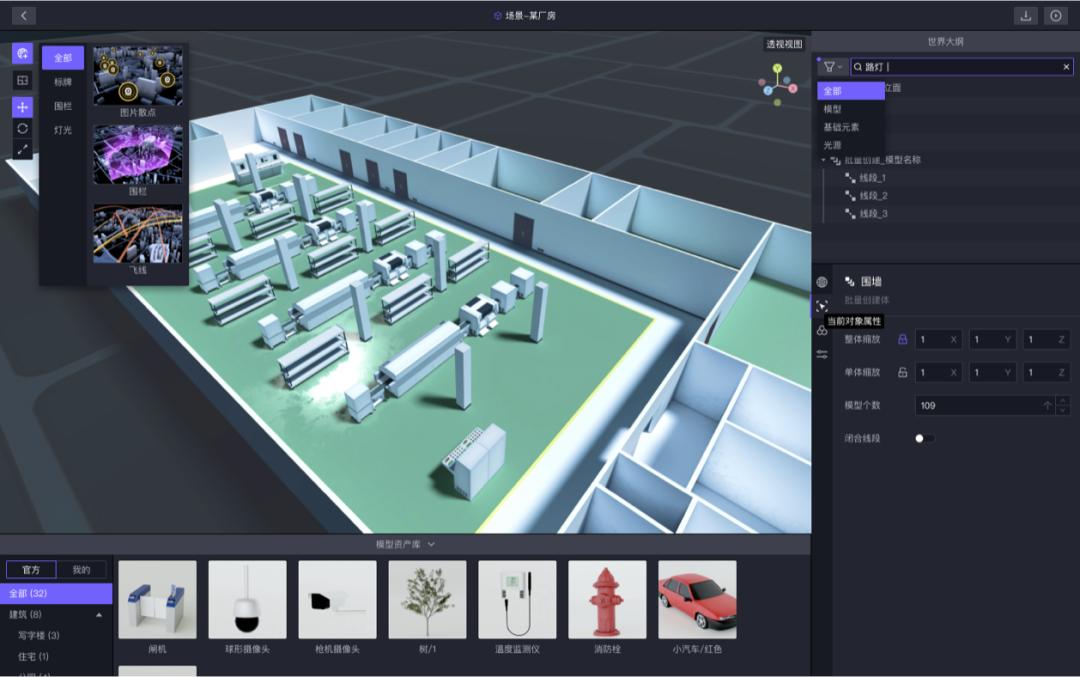This screenshot has height=677, width=1080.
Task: Open the filter funnel icon in 世界大纲 panel
Action: pos(830,66)
